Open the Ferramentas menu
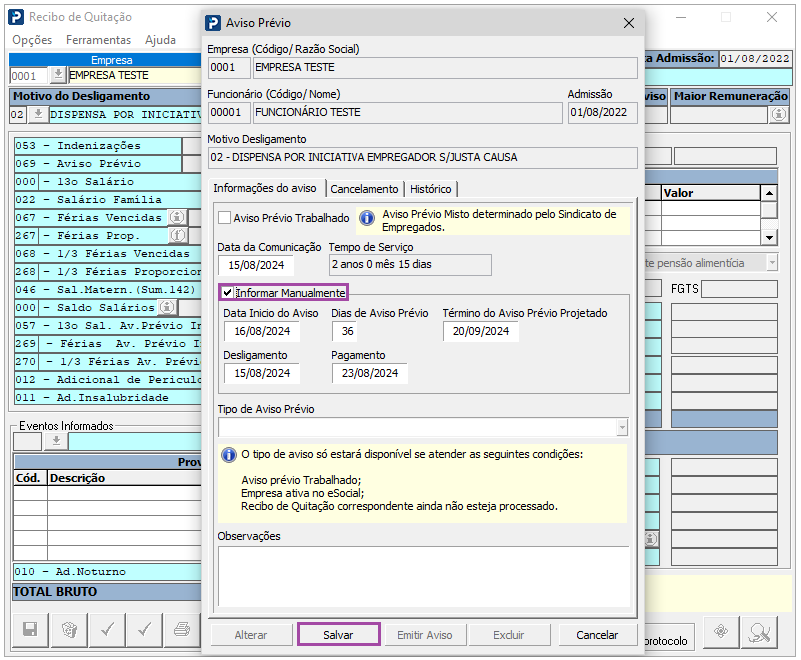 99,40
